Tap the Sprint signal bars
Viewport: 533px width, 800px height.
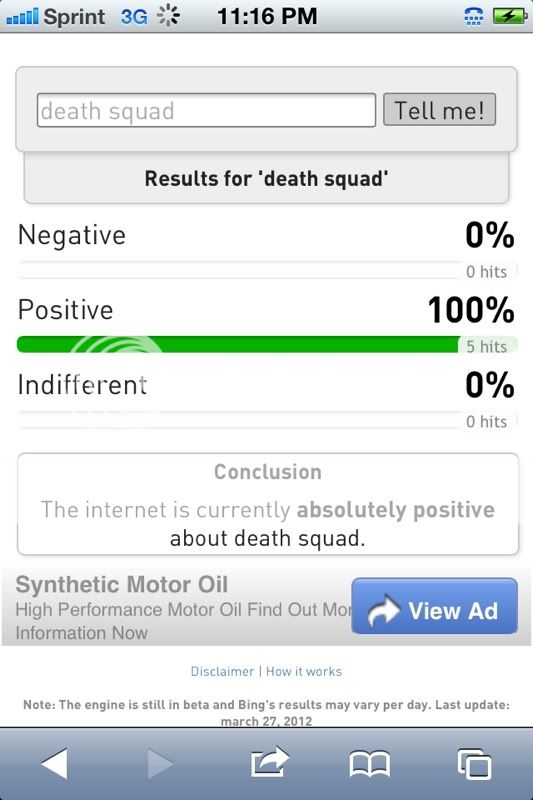[22, 17]
